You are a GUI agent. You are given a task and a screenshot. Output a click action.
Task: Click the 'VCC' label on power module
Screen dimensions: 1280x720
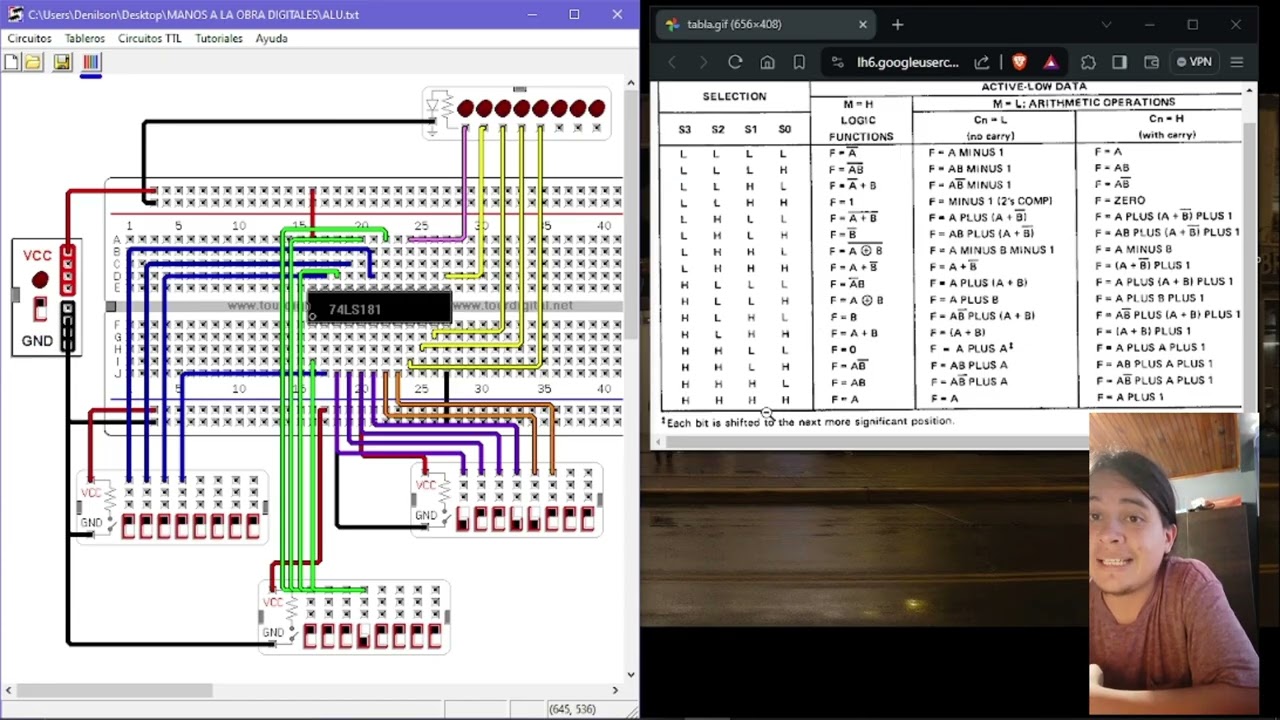(x=37, y=255)
